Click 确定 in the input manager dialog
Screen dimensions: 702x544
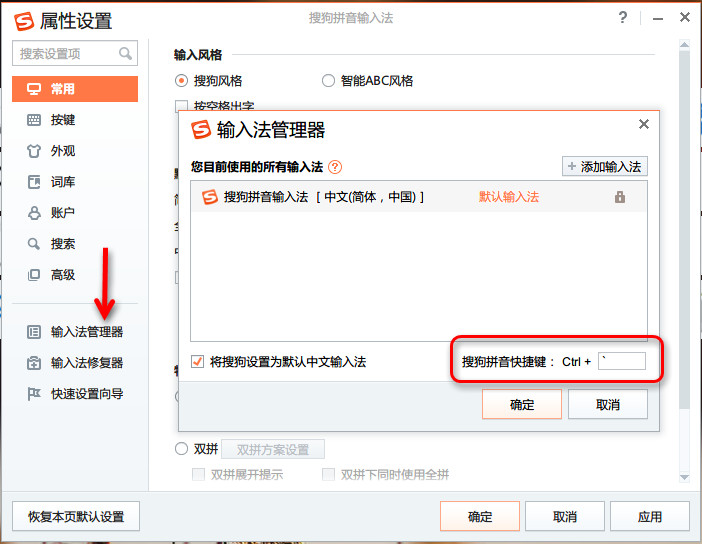521,405
